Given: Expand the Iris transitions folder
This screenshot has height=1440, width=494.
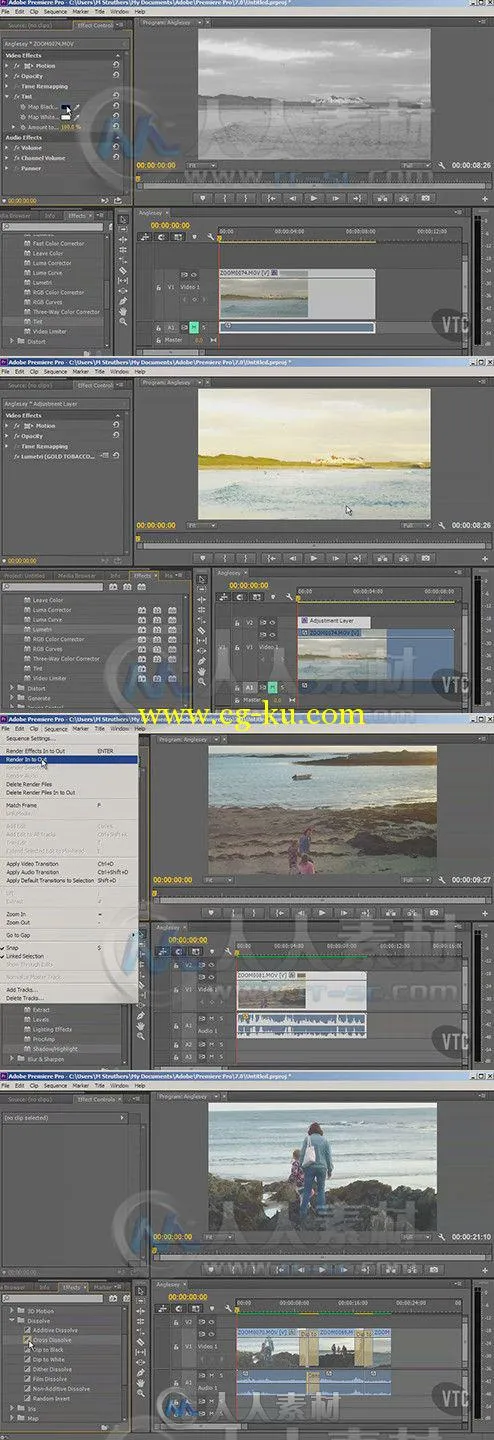Looking at the screenshot, I should pos(12,1408).
